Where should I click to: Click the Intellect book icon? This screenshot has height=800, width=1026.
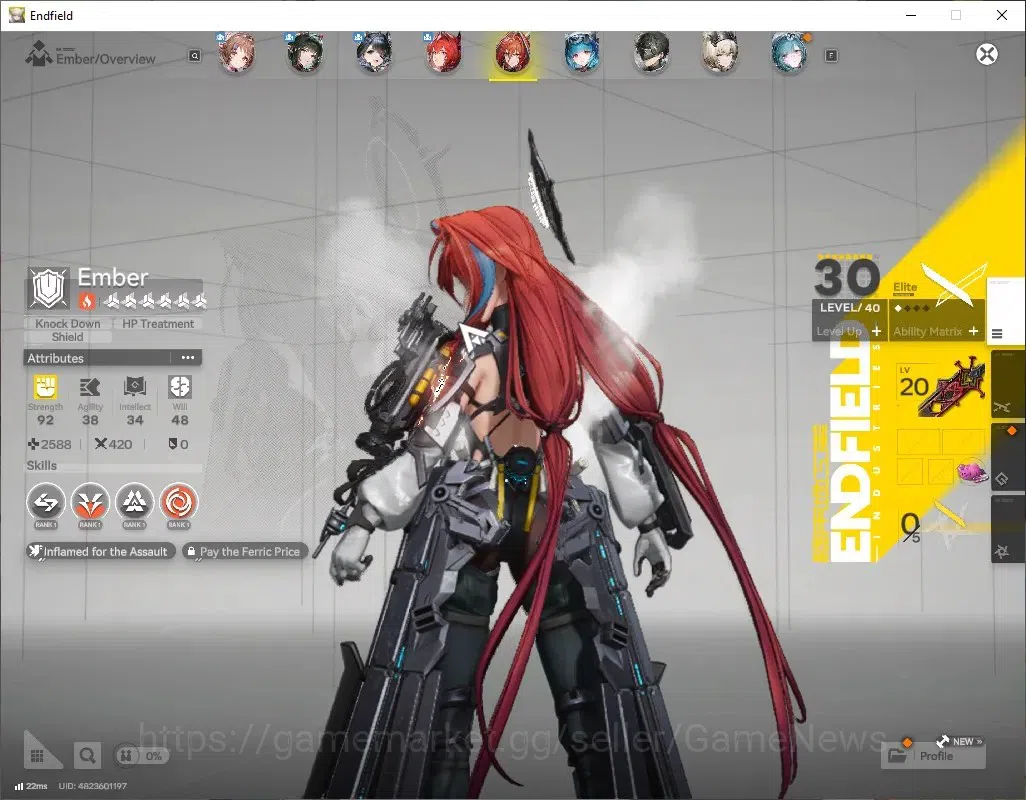(x=135, y=387)
